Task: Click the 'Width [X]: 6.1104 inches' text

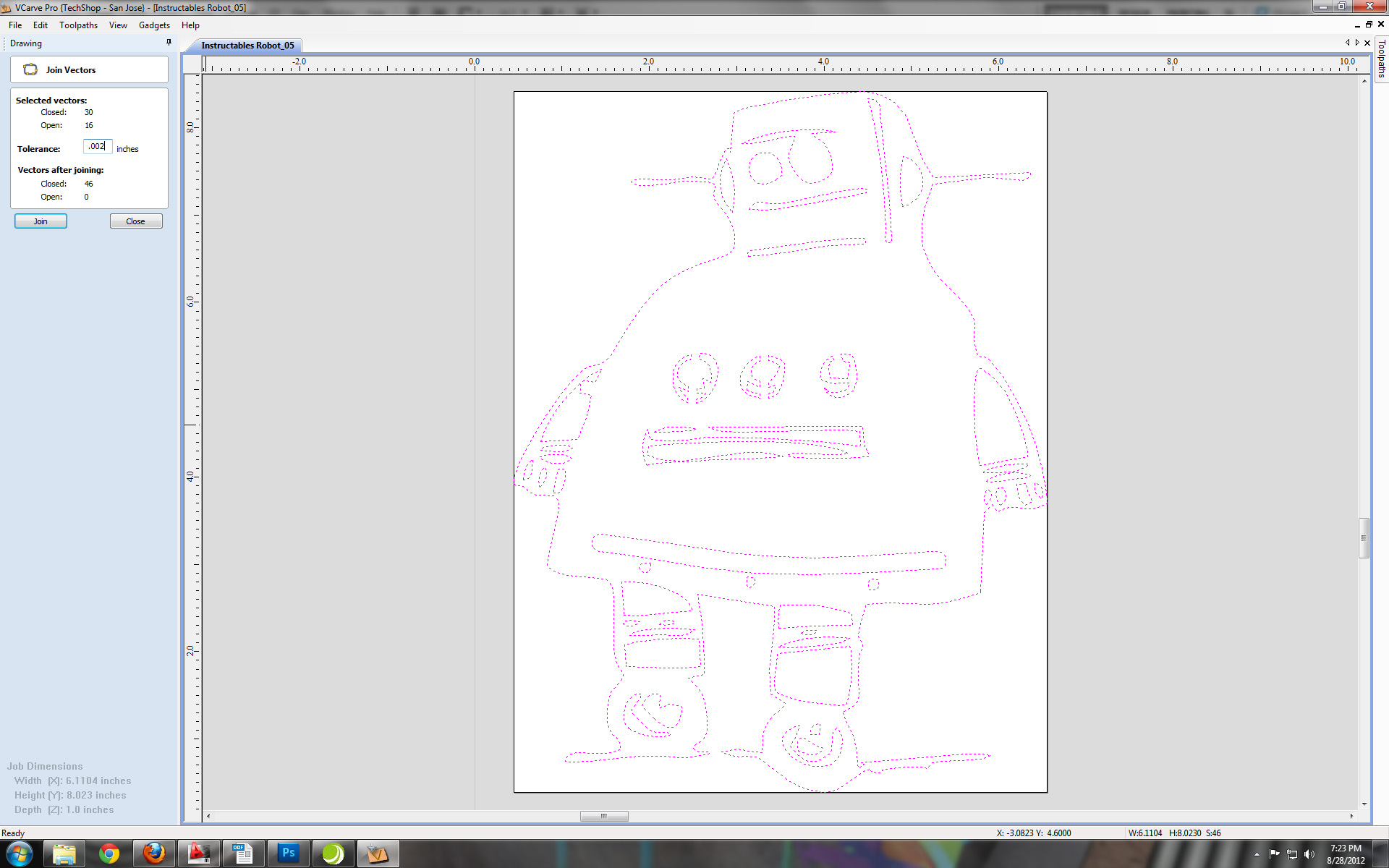Action: (x=73, y=780)
